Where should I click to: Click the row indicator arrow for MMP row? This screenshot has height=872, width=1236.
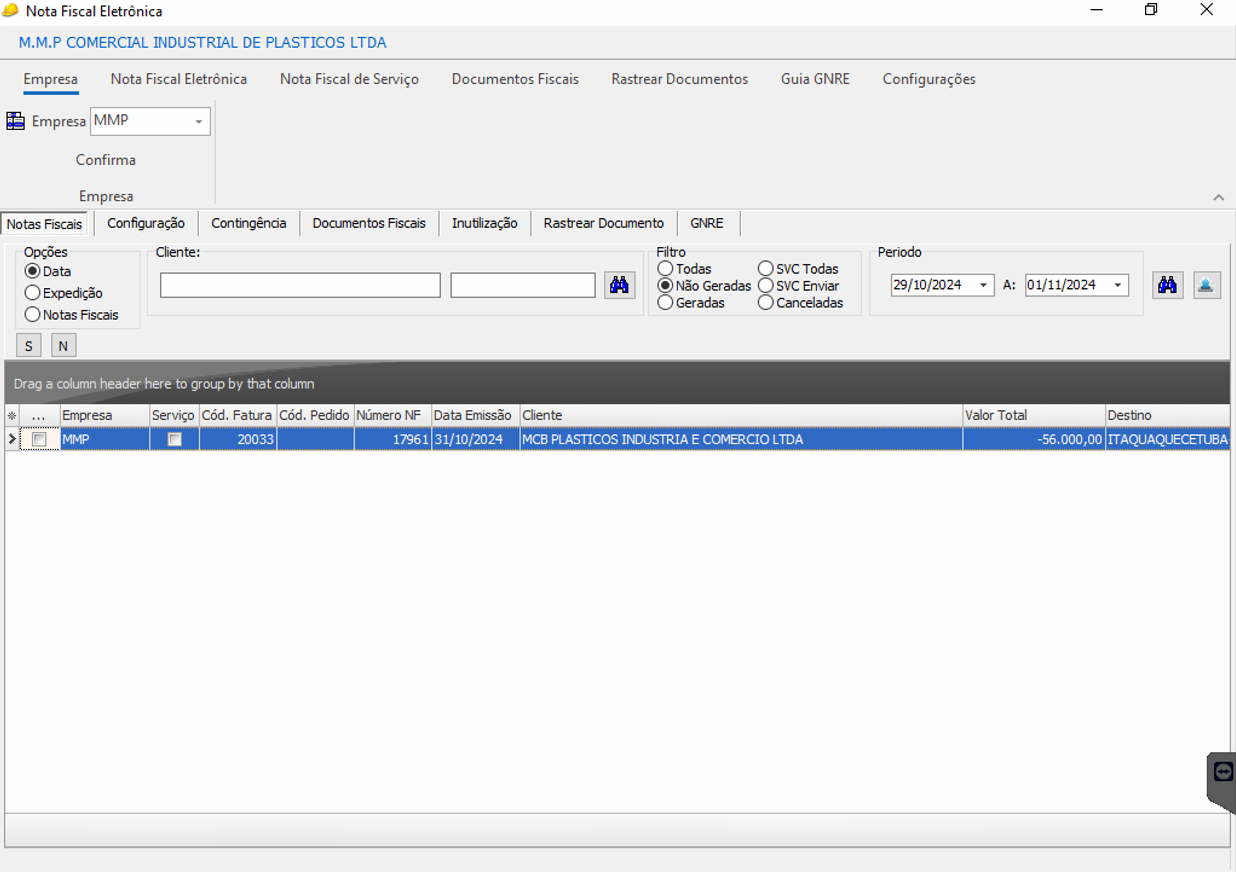click(x=12, y=439)
